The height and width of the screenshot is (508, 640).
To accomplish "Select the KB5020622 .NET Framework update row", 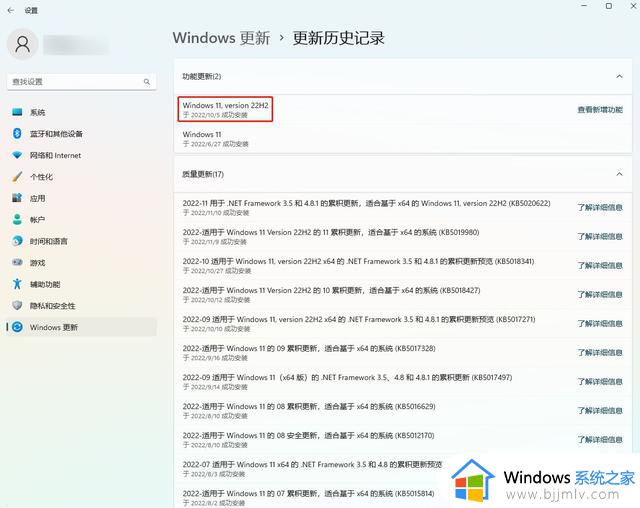I will 403,207.
